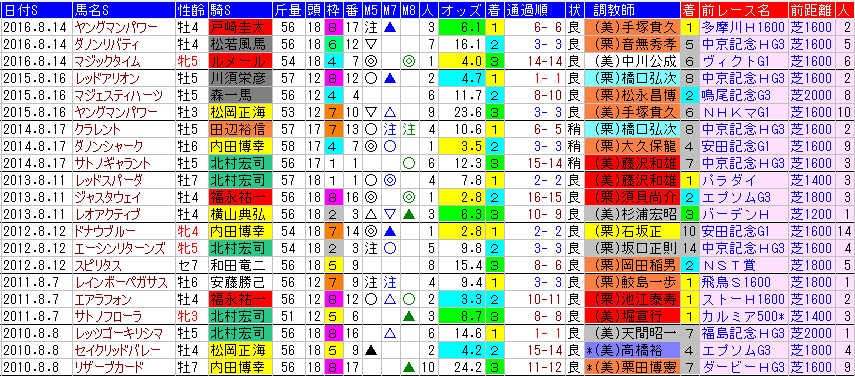Image resolution: width=855 pixels, height=376 pixels.
Task: Select horse name レオアクティブ
Action: [x=107, y=214]
